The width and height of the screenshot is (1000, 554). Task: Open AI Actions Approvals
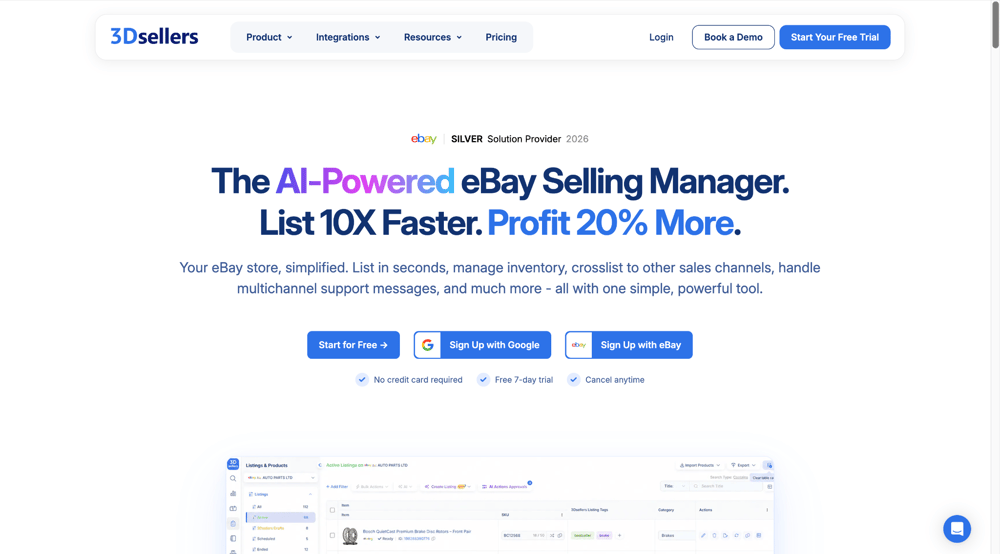pos(504,486)
